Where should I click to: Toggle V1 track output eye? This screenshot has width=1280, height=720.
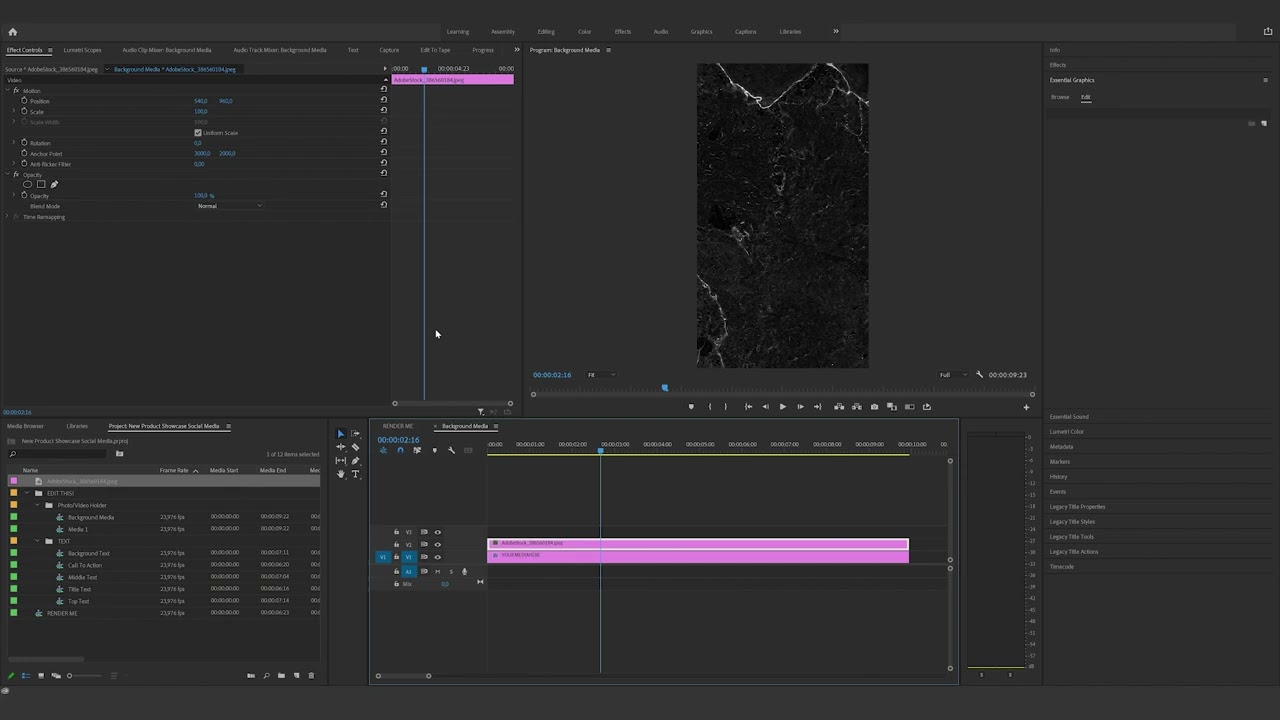pyautogui.click(x=437, y=557)
